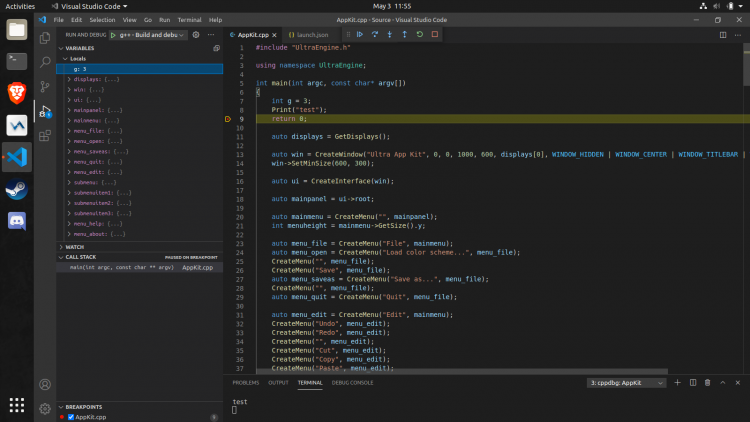Open the Extensions view in activity bar
This screenshot has width=750, height=422.
45,135
